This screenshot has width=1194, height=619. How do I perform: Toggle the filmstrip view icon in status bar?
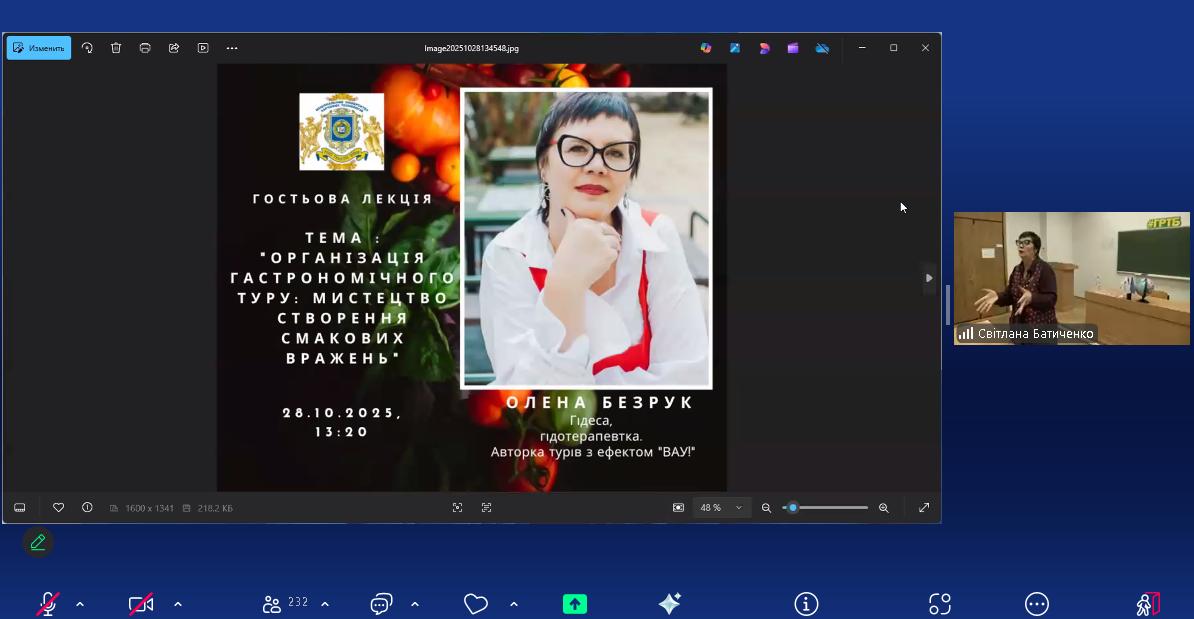tap(20, 508)
